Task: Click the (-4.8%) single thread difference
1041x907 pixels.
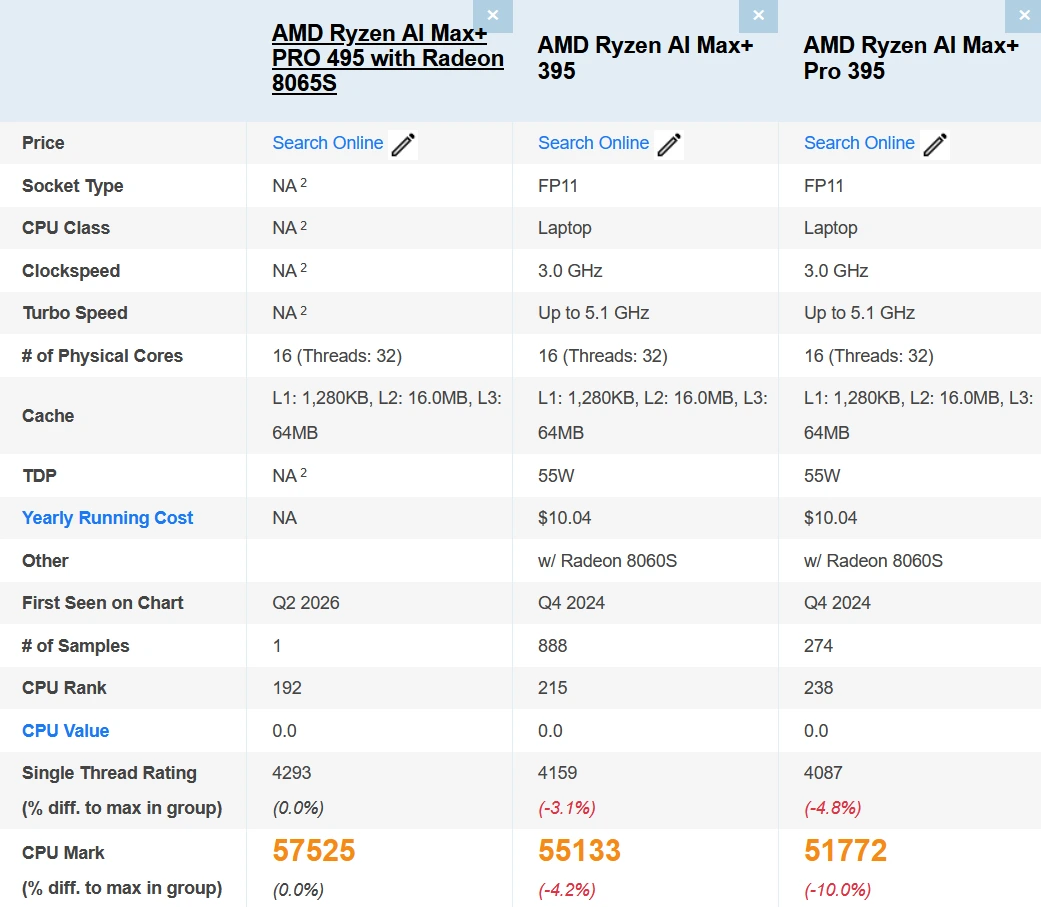Action: click(x=833, y=808)
